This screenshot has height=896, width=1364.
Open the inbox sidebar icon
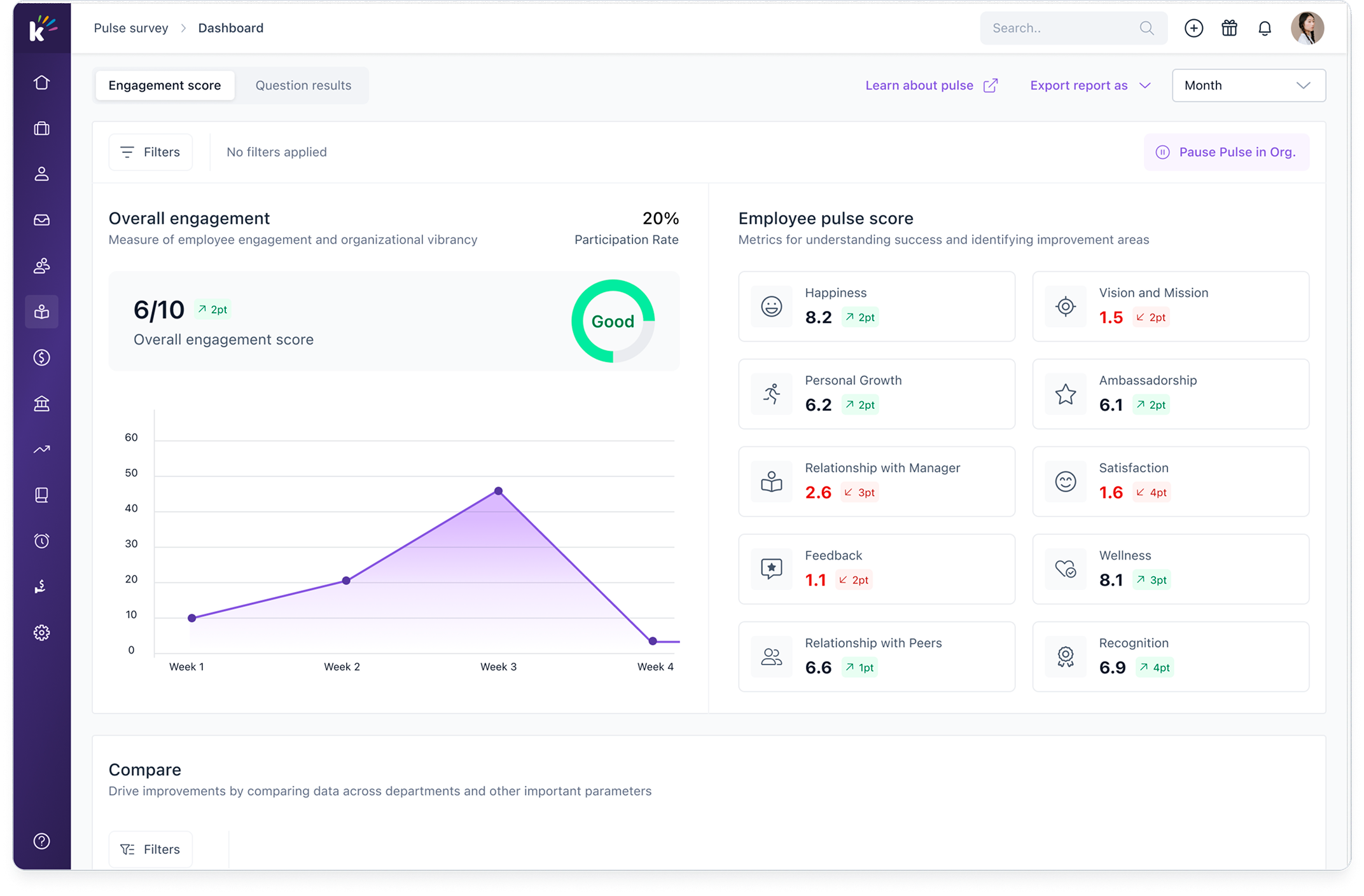[42, 220]
